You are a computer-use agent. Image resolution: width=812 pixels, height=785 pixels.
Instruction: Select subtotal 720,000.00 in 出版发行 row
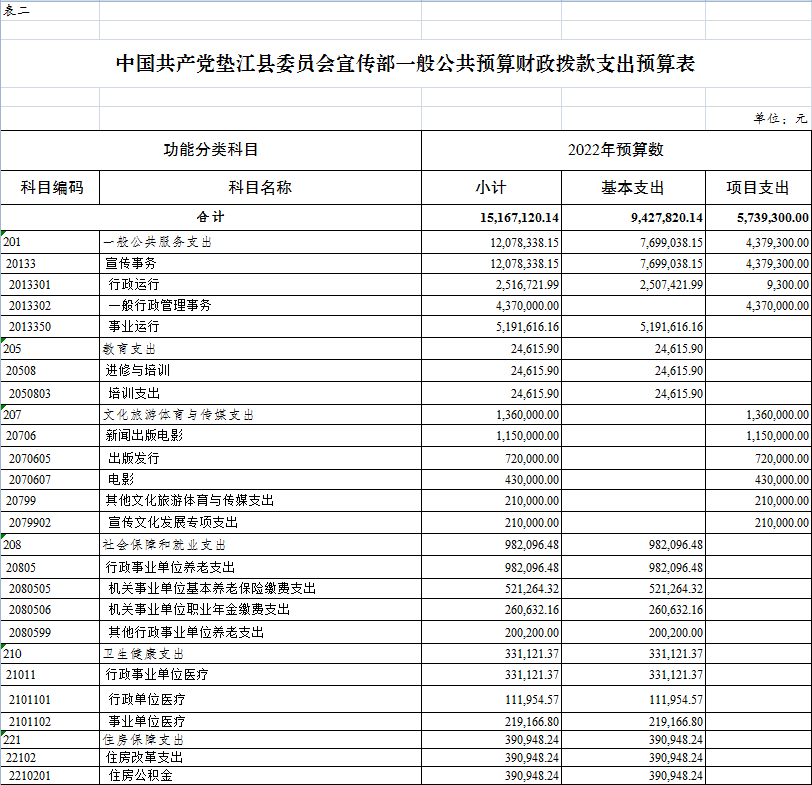[491, 458]
